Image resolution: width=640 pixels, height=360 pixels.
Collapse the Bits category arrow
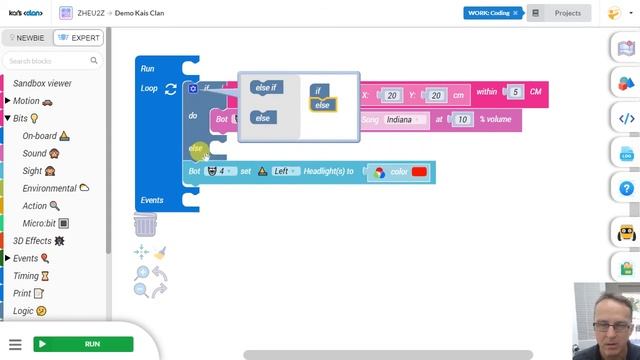(x=7, y=118)
